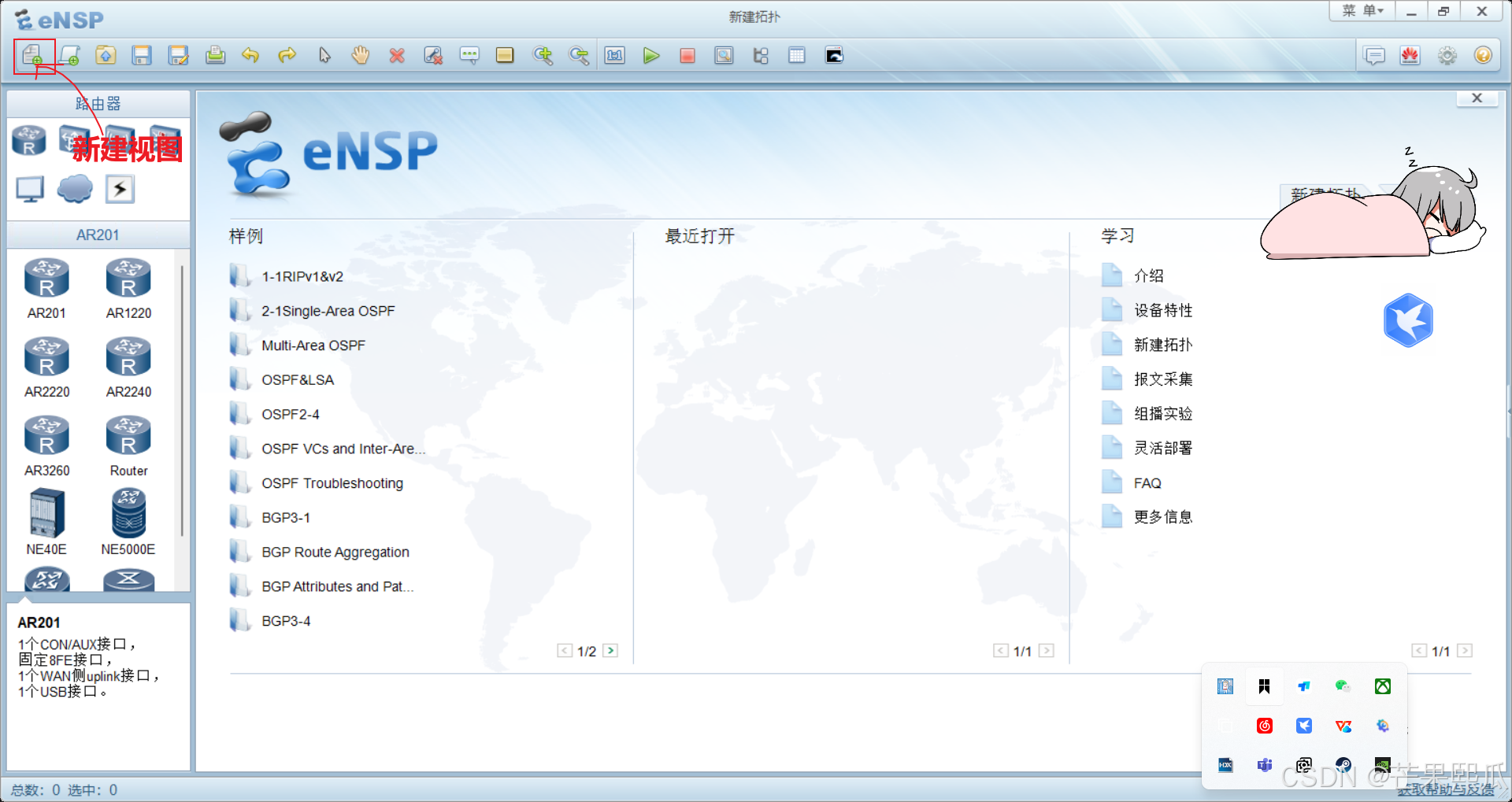This screenshot has width=1512, height=802.
Task: Click the delete connections icon
Action: [433, 55]
